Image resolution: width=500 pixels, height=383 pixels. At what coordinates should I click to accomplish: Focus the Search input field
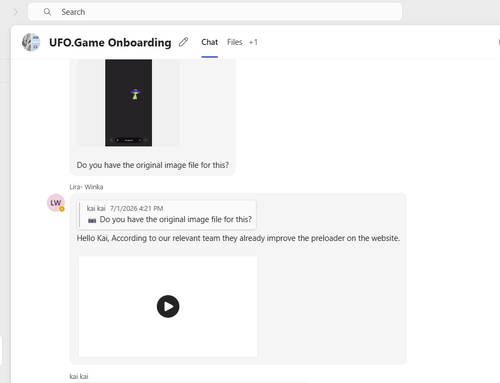tap(215, 12)
